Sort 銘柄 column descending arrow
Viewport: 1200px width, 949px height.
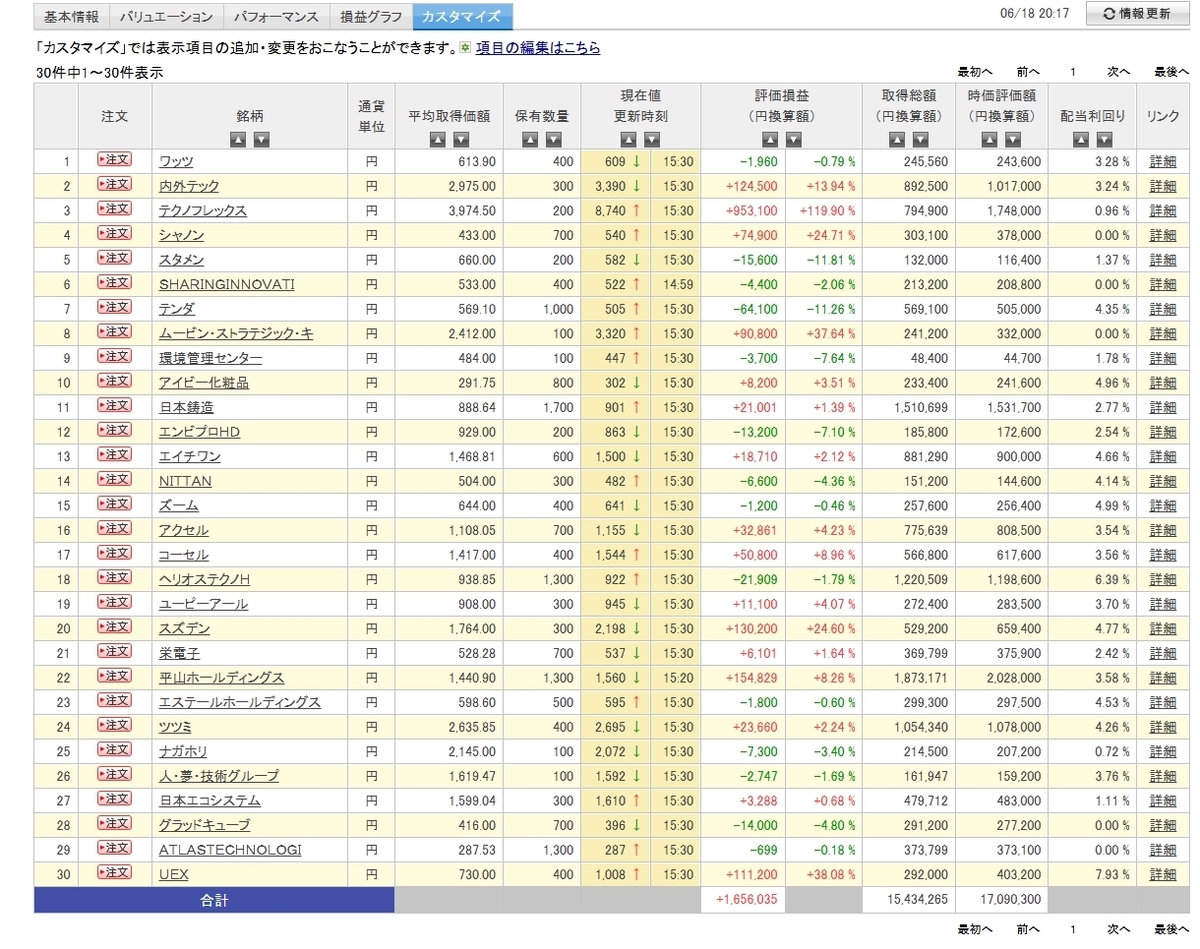[x=262, y=140]
